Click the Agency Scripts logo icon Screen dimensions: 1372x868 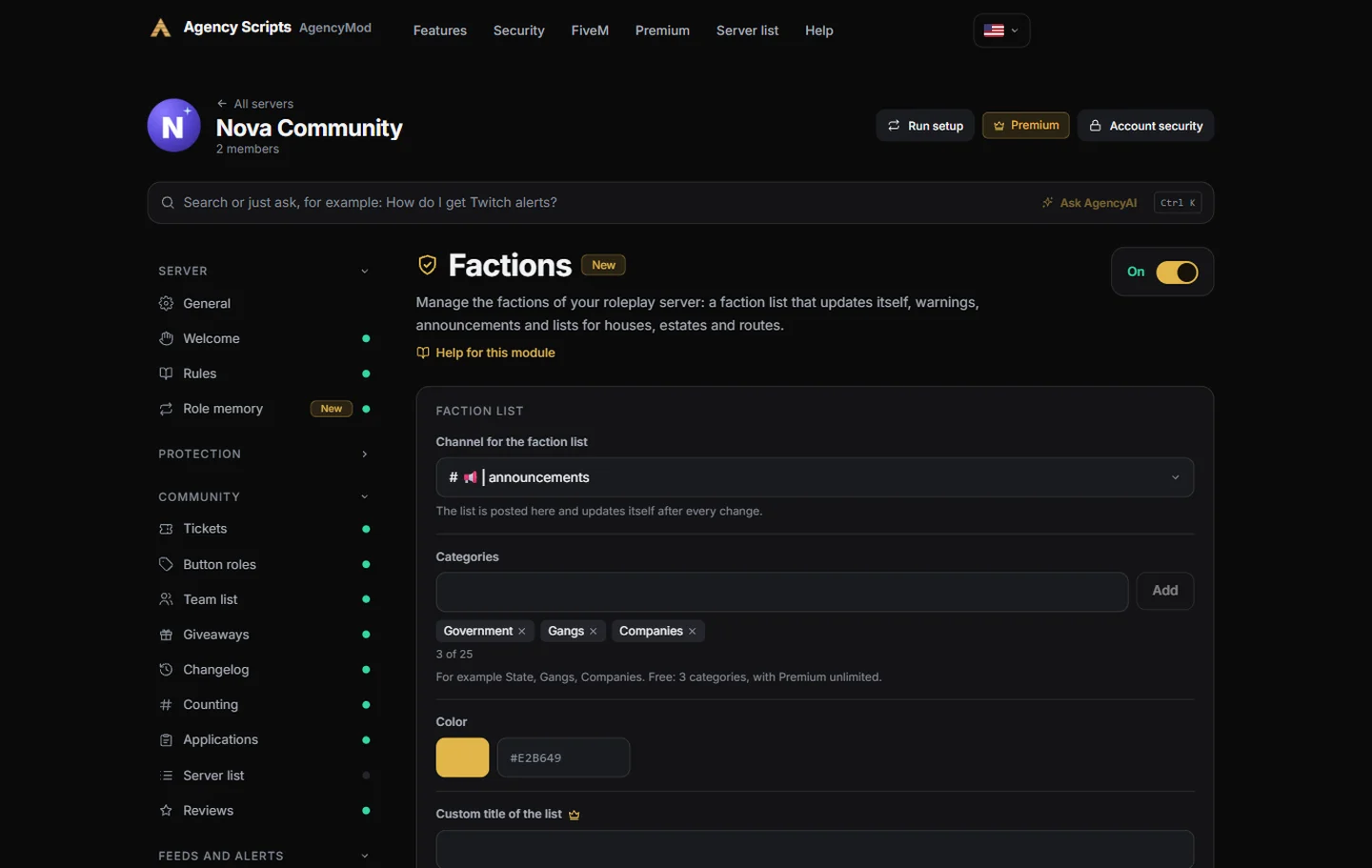160,29
